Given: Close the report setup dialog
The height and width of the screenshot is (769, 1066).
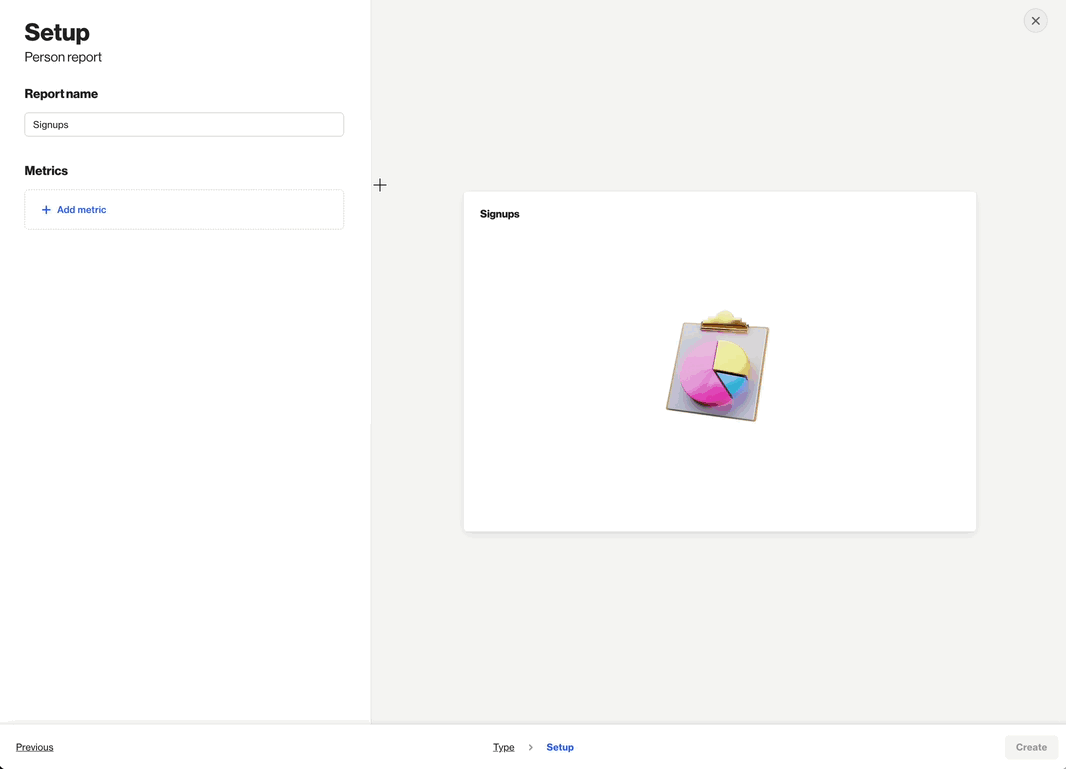Looking at the screenshot, I should pyautogui.click(x=1035, y=21).
